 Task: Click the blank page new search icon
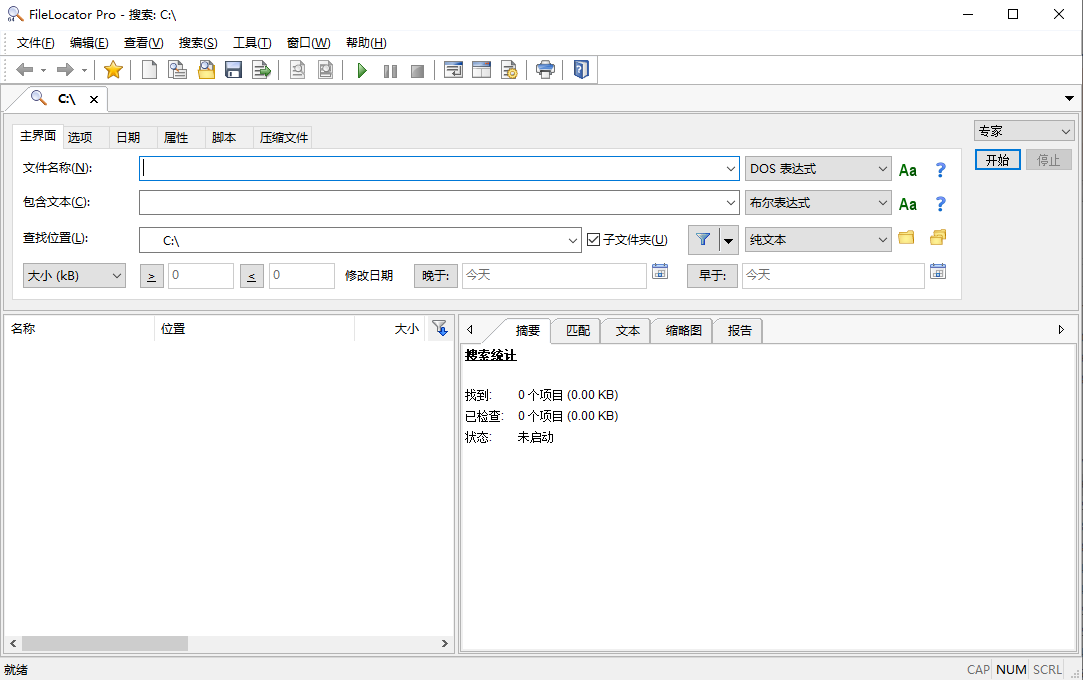click(x=149, y=70)
